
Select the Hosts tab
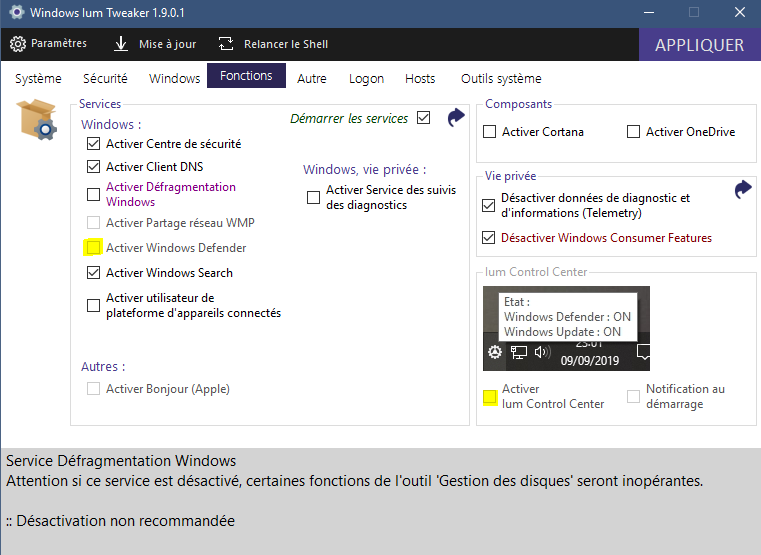pyautogui.click(x=420, y=78)
